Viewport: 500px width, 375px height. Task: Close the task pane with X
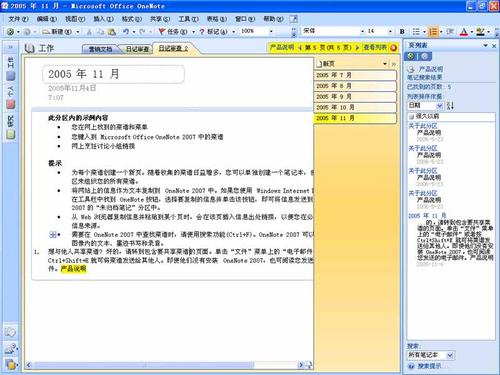pyautogui.click(x=494, y=46)
